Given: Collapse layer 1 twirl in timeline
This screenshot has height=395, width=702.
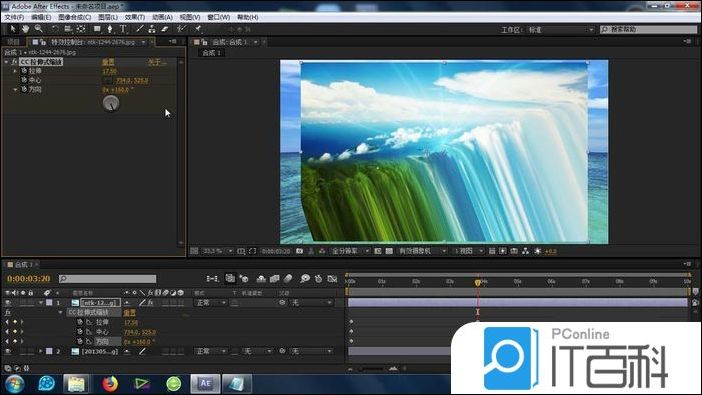Looking at the screenshot, I should pos(41,303).
